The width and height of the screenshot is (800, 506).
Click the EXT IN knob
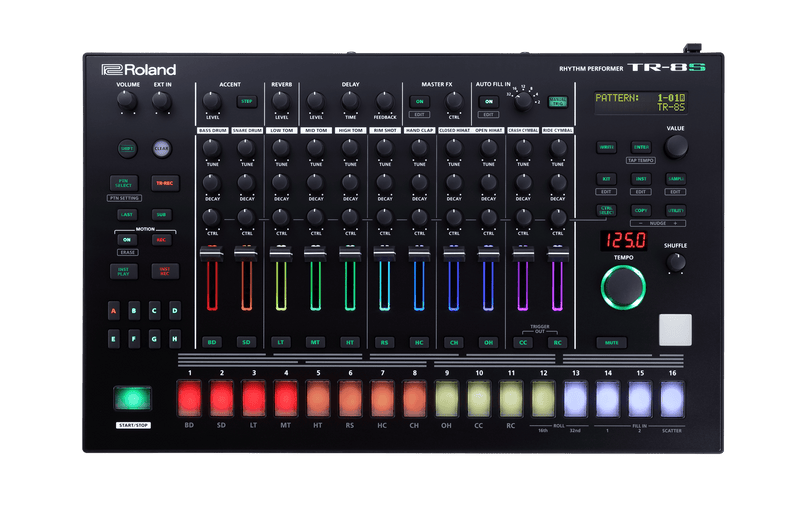[162, 101]
